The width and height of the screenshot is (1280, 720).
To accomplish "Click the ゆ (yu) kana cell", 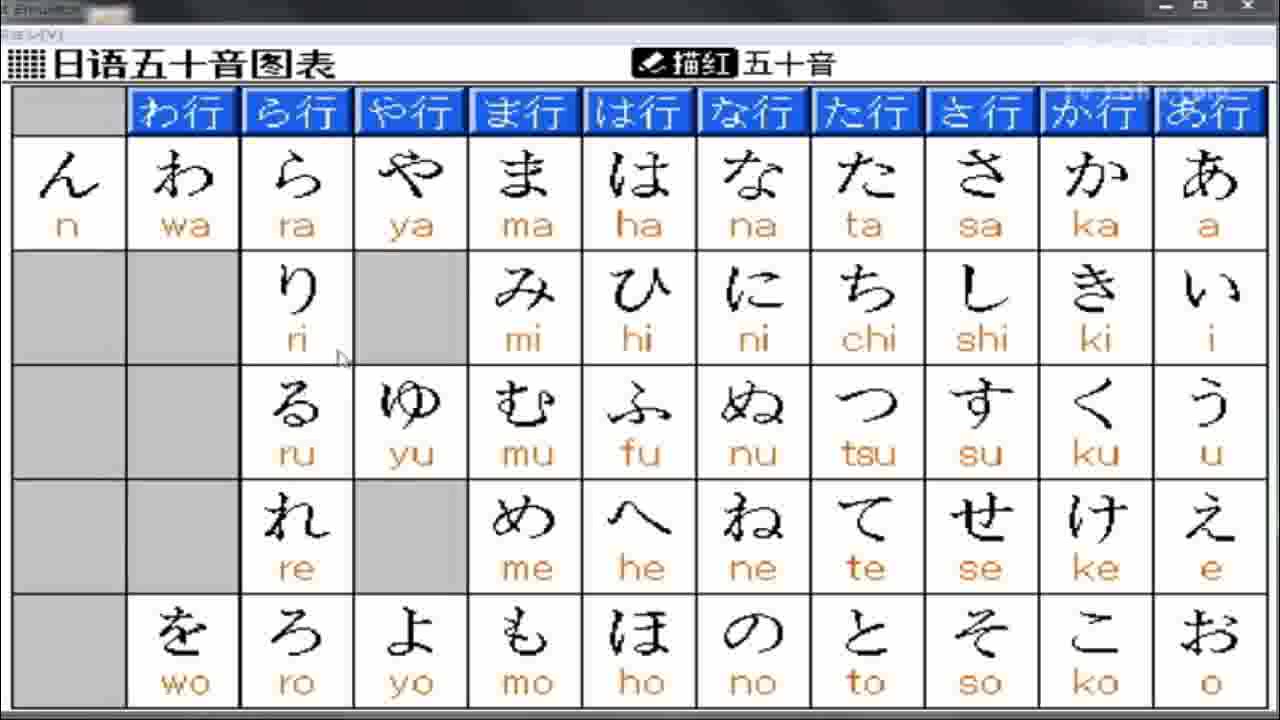I will coord(411,422).
